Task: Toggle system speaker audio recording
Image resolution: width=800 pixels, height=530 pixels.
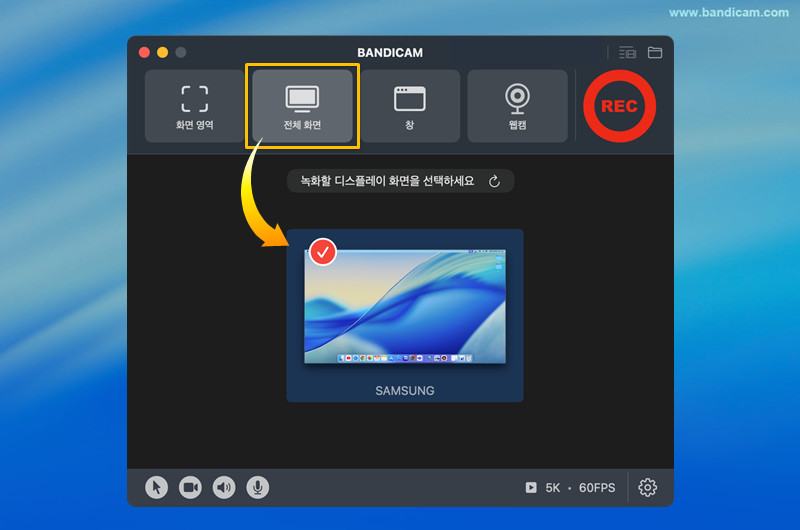Action: tap(224, 487)
